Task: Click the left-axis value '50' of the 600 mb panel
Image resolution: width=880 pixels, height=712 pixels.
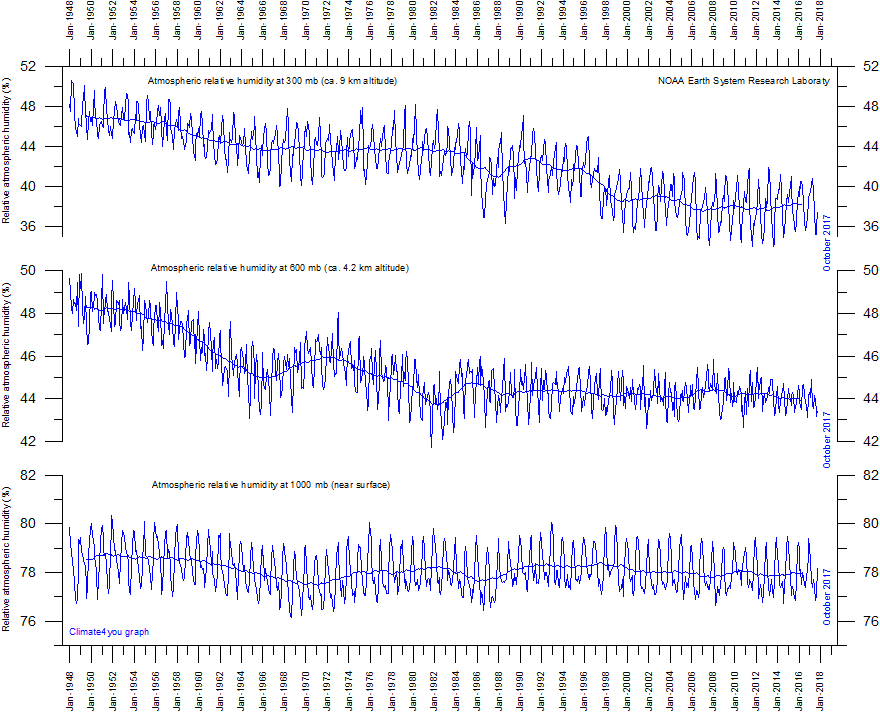Action: [29, 271]
